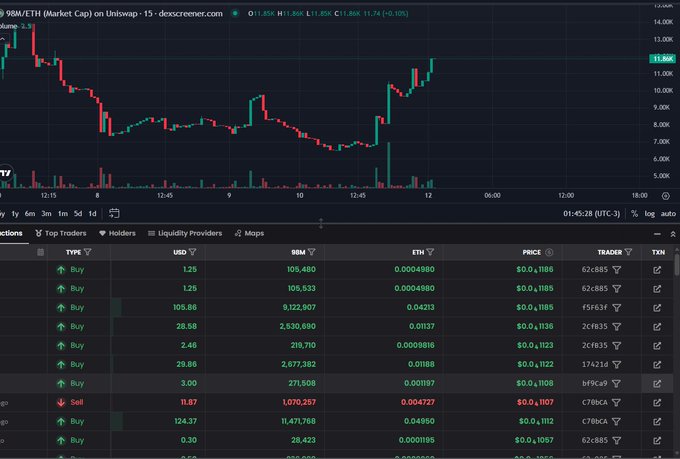This screenshot has width=680, height=459.
Task: Open transaction link for 11.87 USD sell
Action: (x=657, y=403)
